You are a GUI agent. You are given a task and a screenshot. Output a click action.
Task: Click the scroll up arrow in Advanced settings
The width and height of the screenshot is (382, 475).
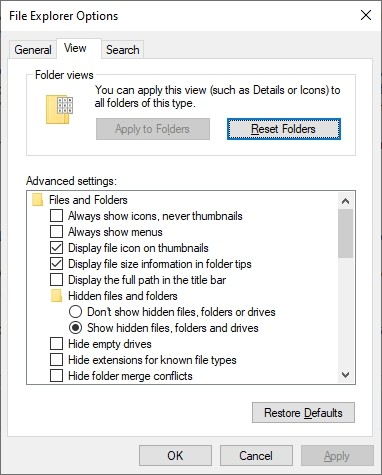click(345, 201)
